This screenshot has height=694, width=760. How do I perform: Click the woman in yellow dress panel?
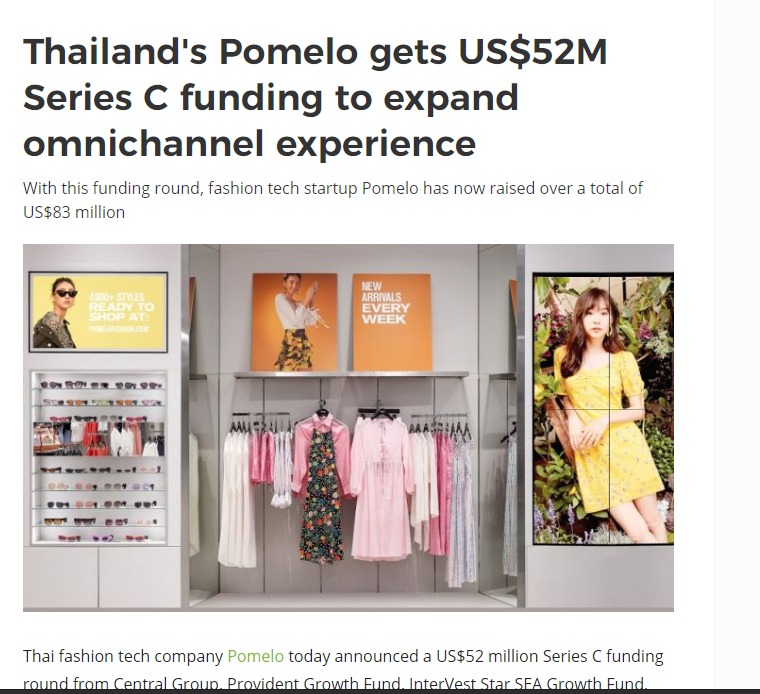coord(603,409)
